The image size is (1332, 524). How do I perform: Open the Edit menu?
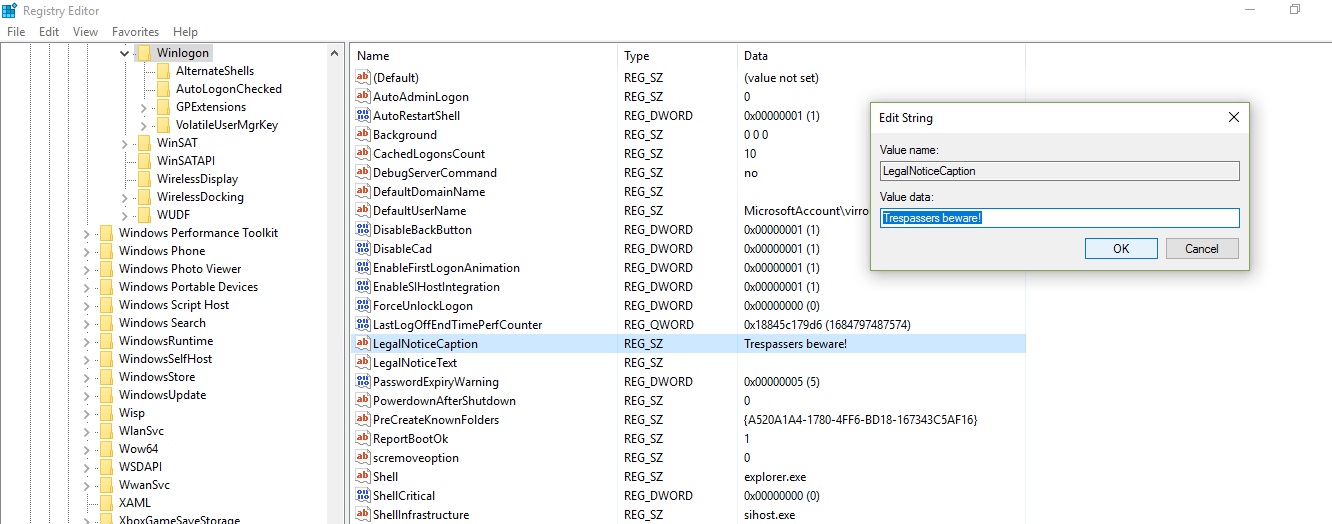[49, 32]
